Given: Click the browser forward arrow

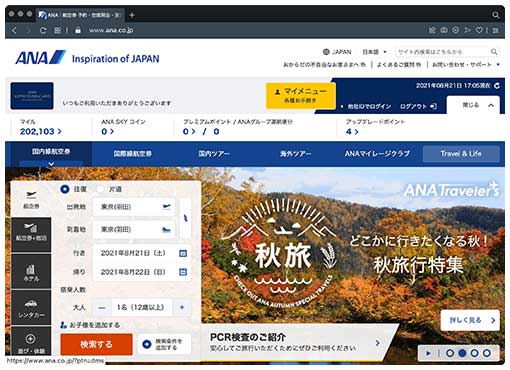Looking at the screenshot, I should 28,30.
